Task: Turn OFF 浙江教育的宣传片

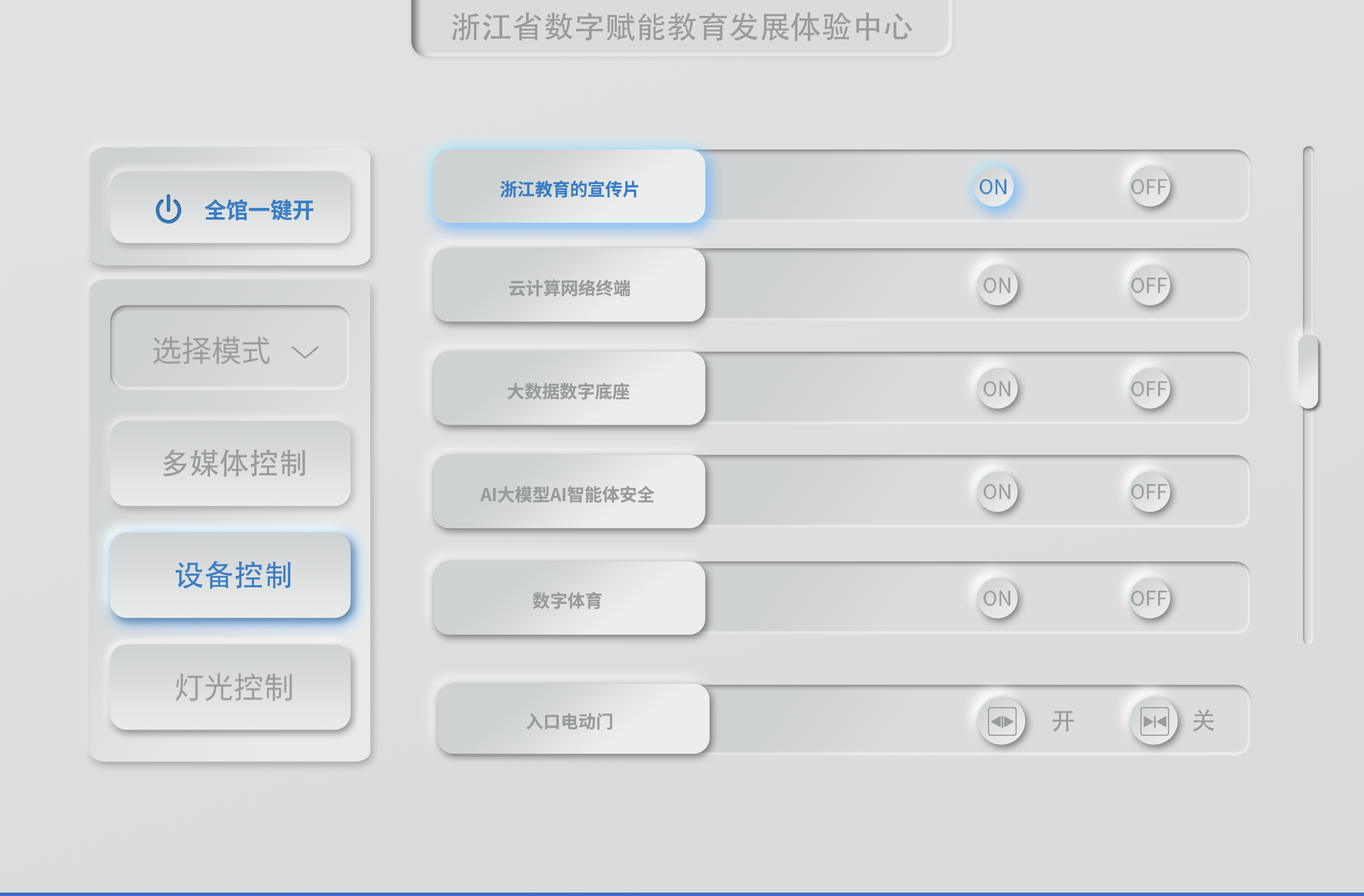Action: point(1150,187)
